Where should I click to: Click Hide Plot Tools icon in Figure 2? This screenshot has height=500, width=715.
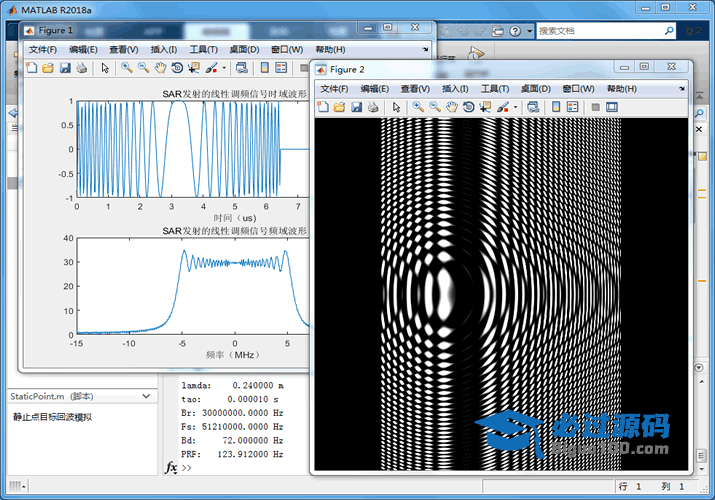[595, 107]
